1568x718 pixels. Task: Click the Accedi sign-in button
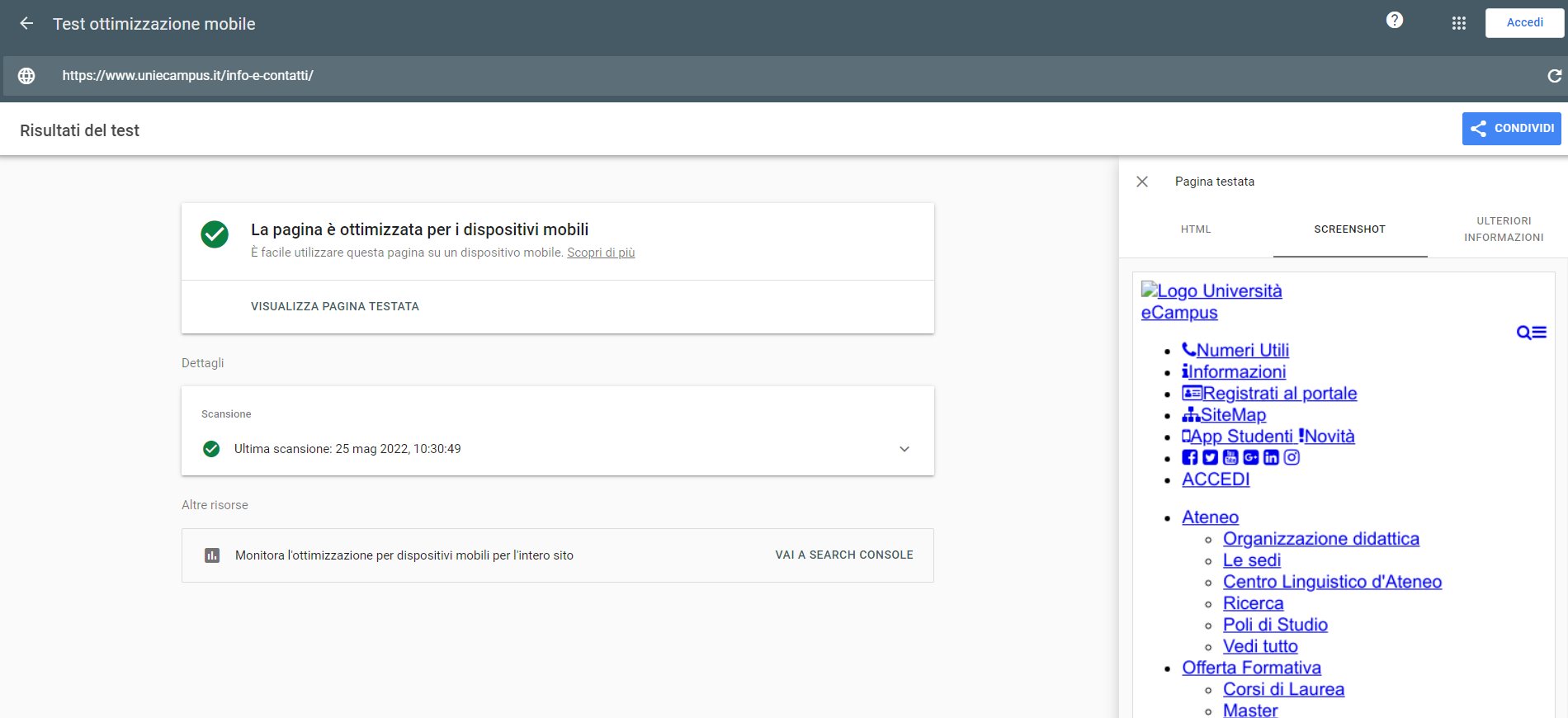coord(1524,23)
